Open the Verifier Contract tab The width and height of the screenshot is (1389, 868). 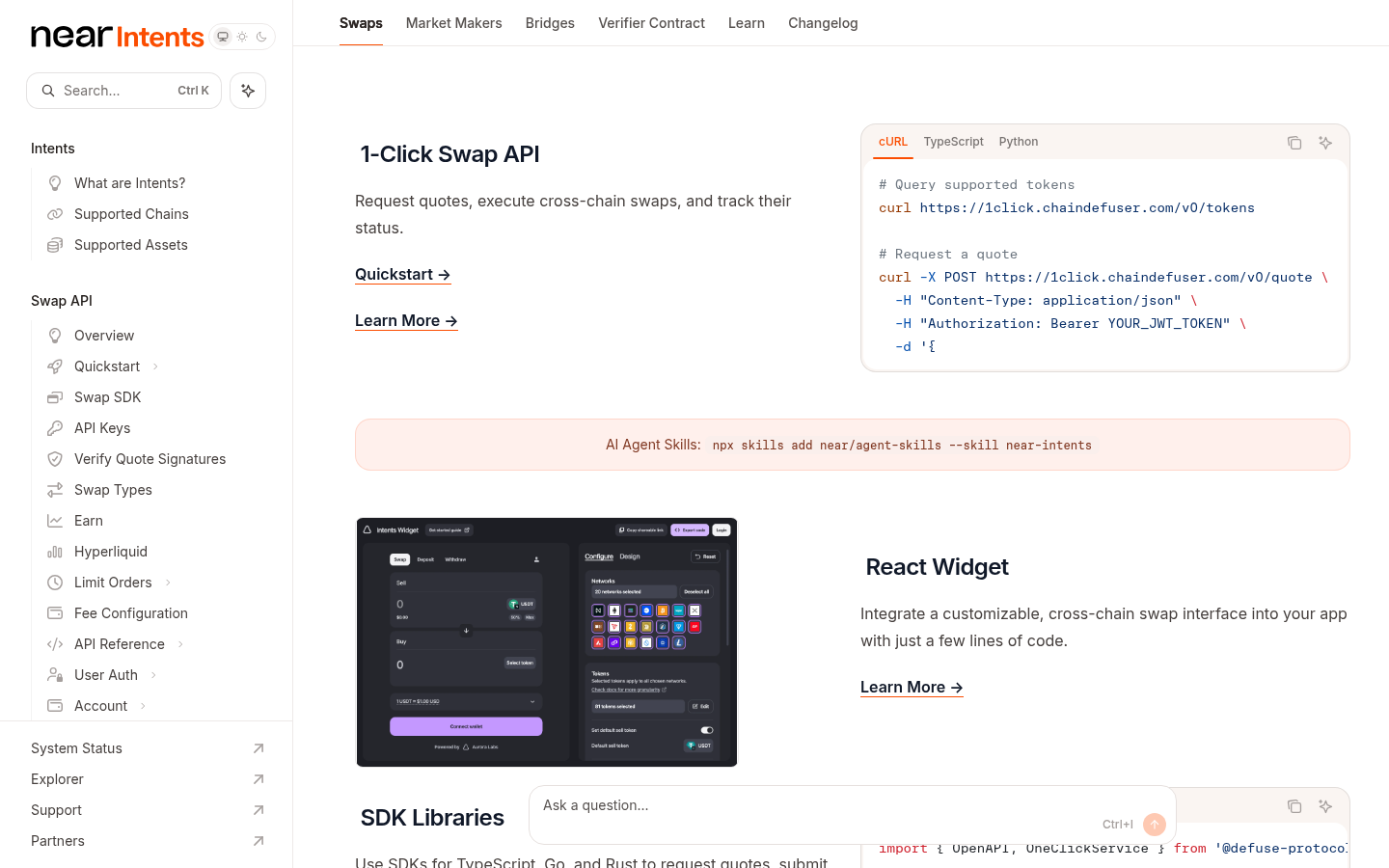coord(651,23)
